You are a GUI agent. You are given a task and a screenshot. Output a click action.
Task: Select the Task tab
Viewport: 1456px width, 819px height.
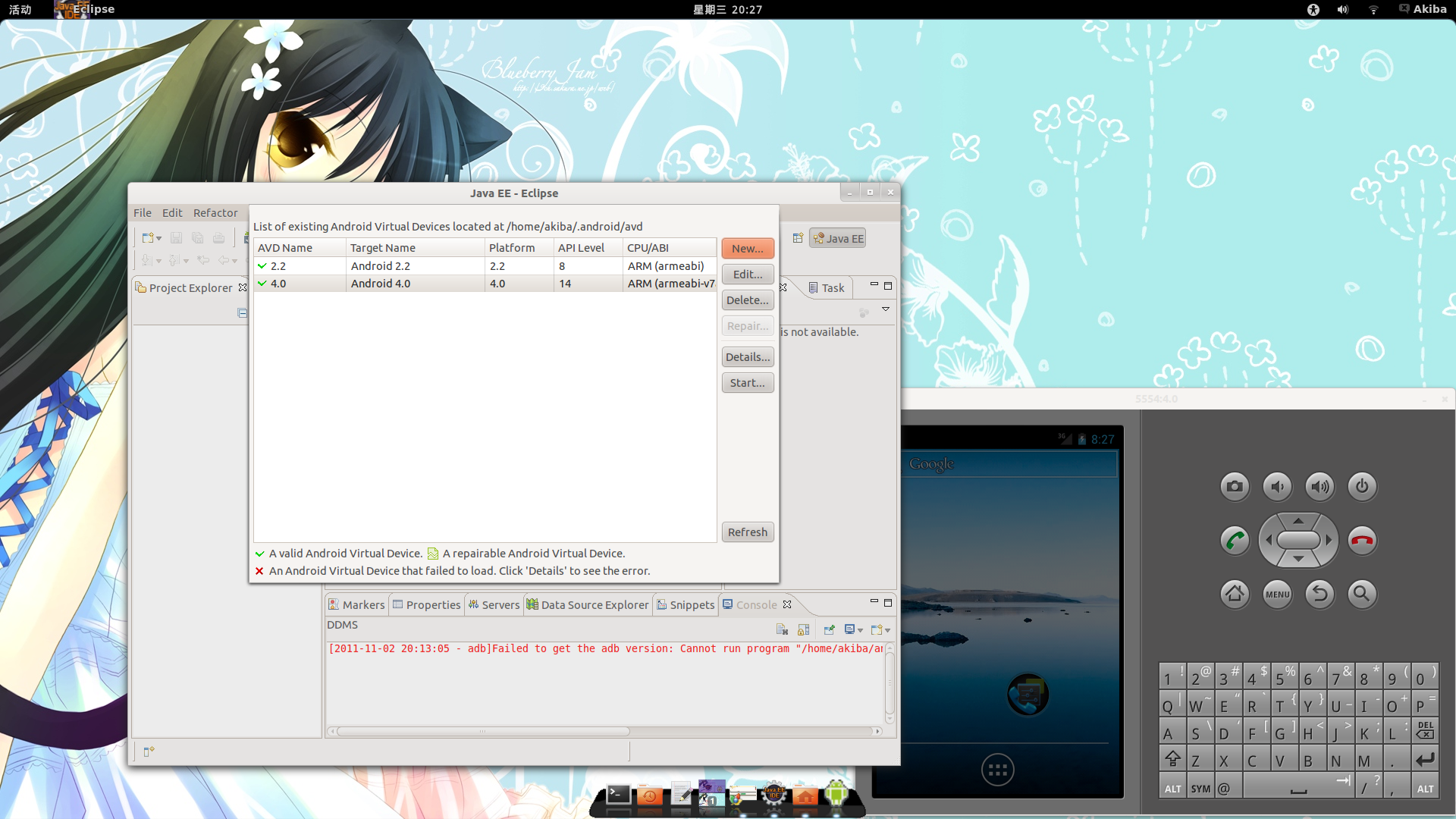coord(826,287)
